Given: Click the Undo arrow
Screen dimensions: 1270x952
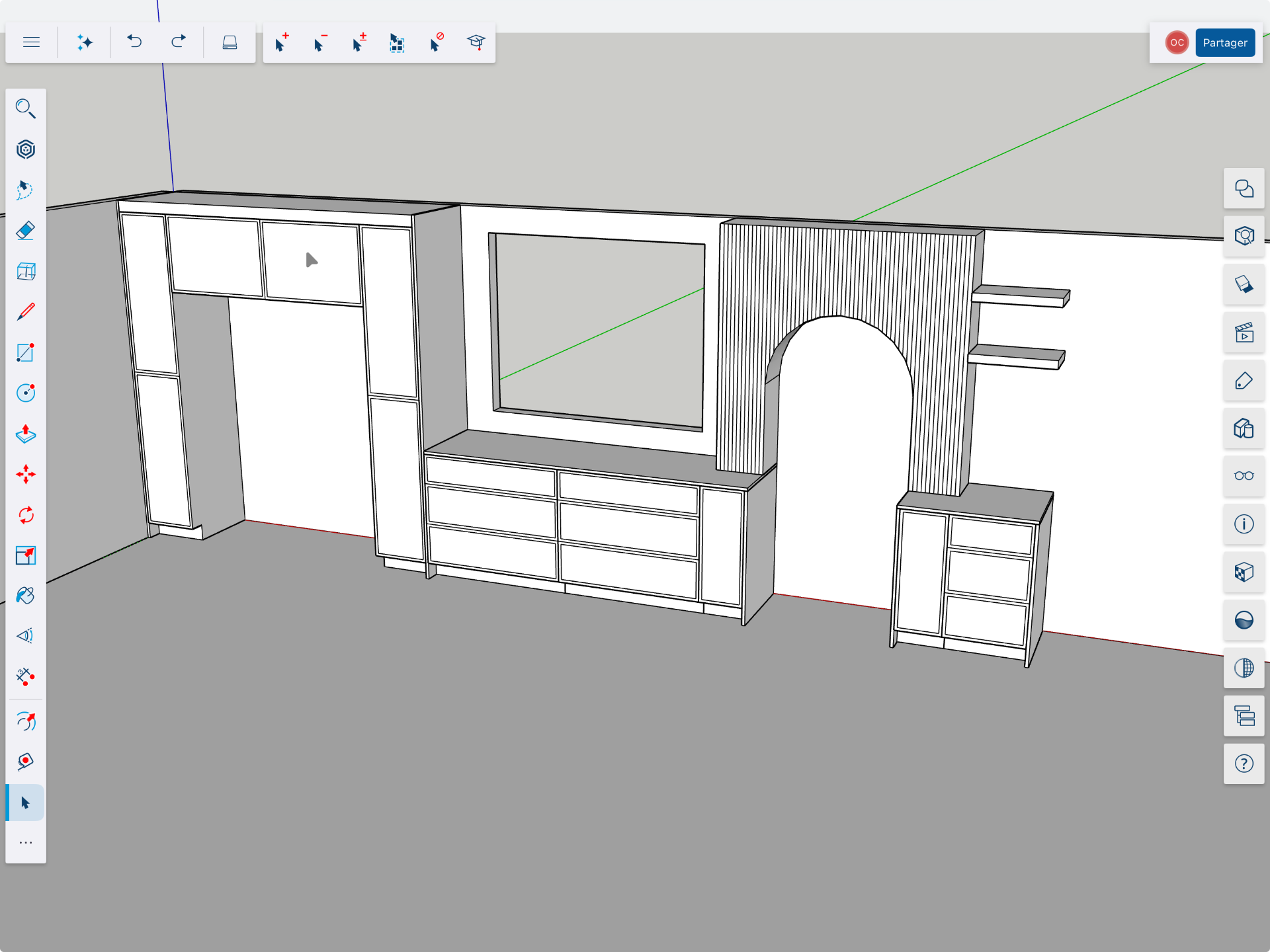Looking at the screenshot, I should (134, 42).
